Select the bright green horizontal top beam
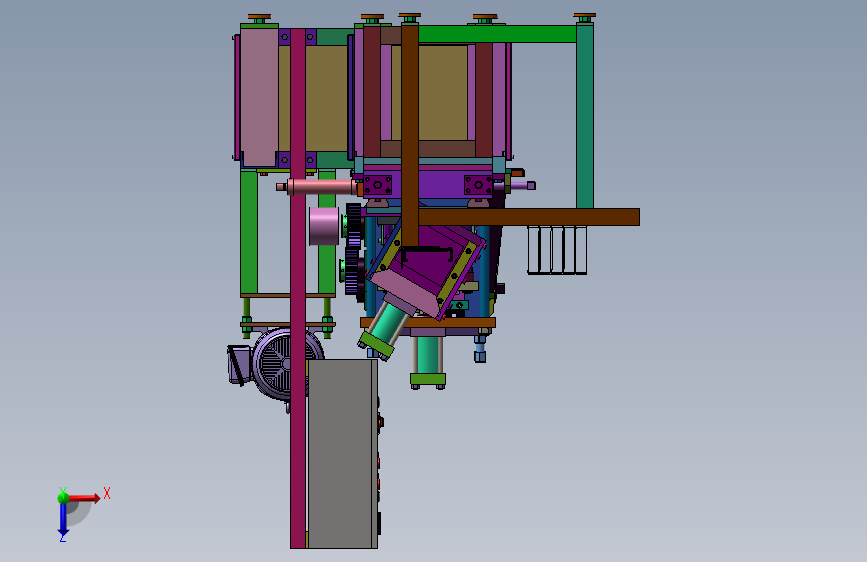Image resolution: width=867 pixels, height=562 pixels. pos(498,34)
